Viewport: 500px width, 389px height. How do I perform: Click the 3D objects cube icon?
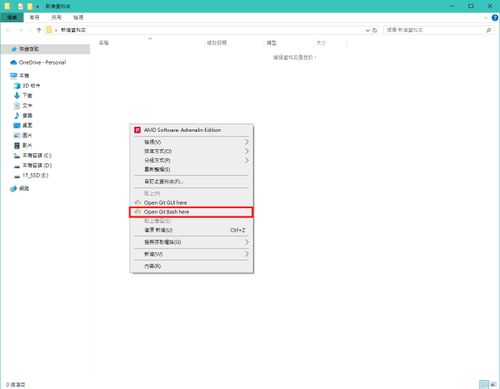point(17,86)
